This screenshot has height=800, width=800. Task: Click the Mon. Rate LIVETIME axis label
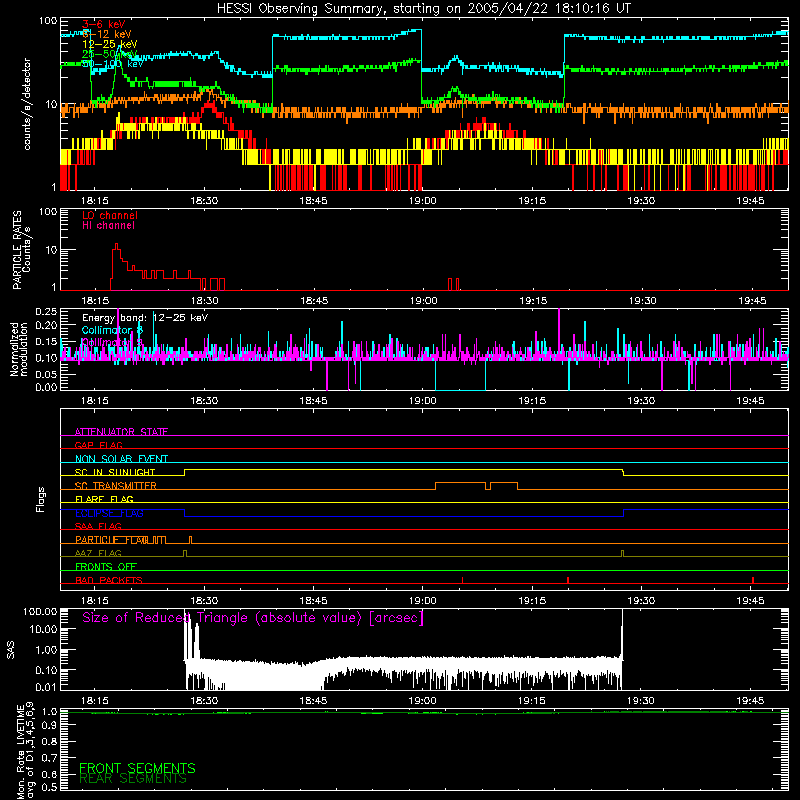[25, 750]
